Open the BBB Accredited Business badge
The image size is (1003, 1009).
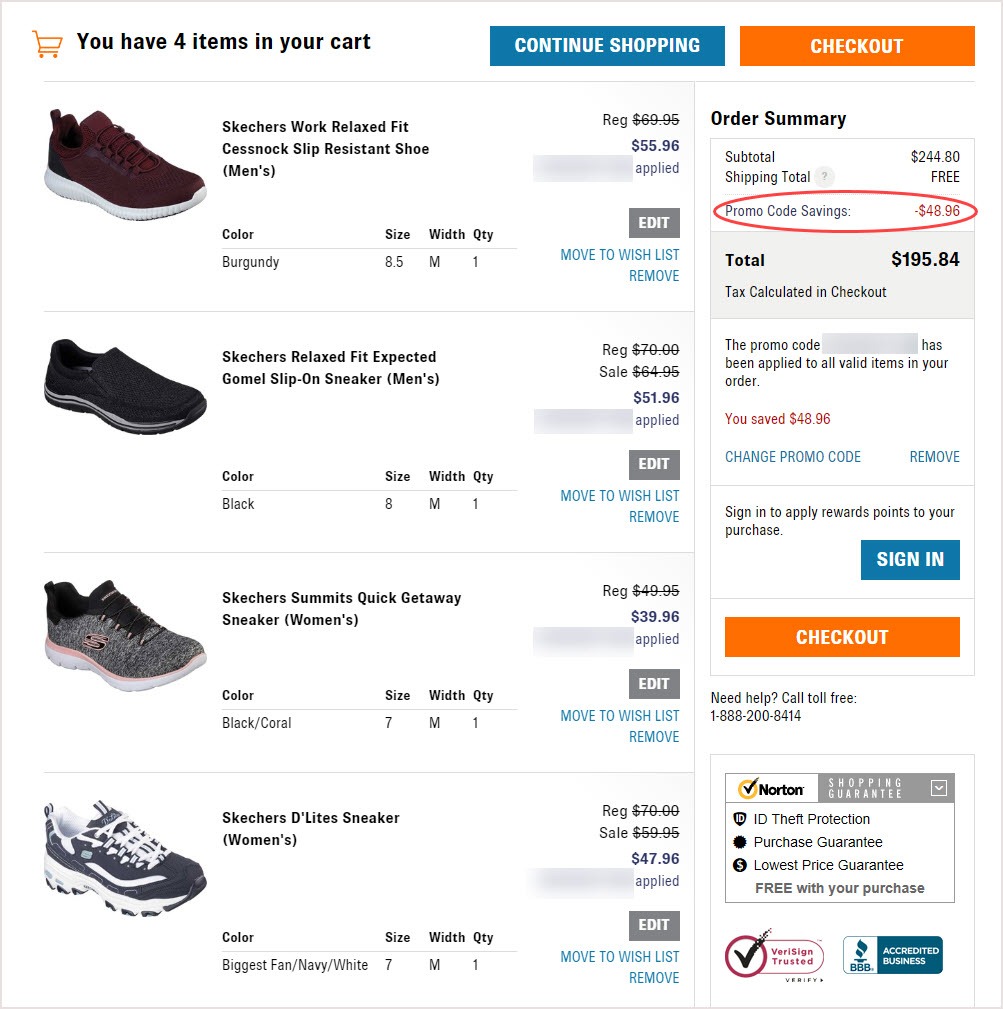(893, 955)
